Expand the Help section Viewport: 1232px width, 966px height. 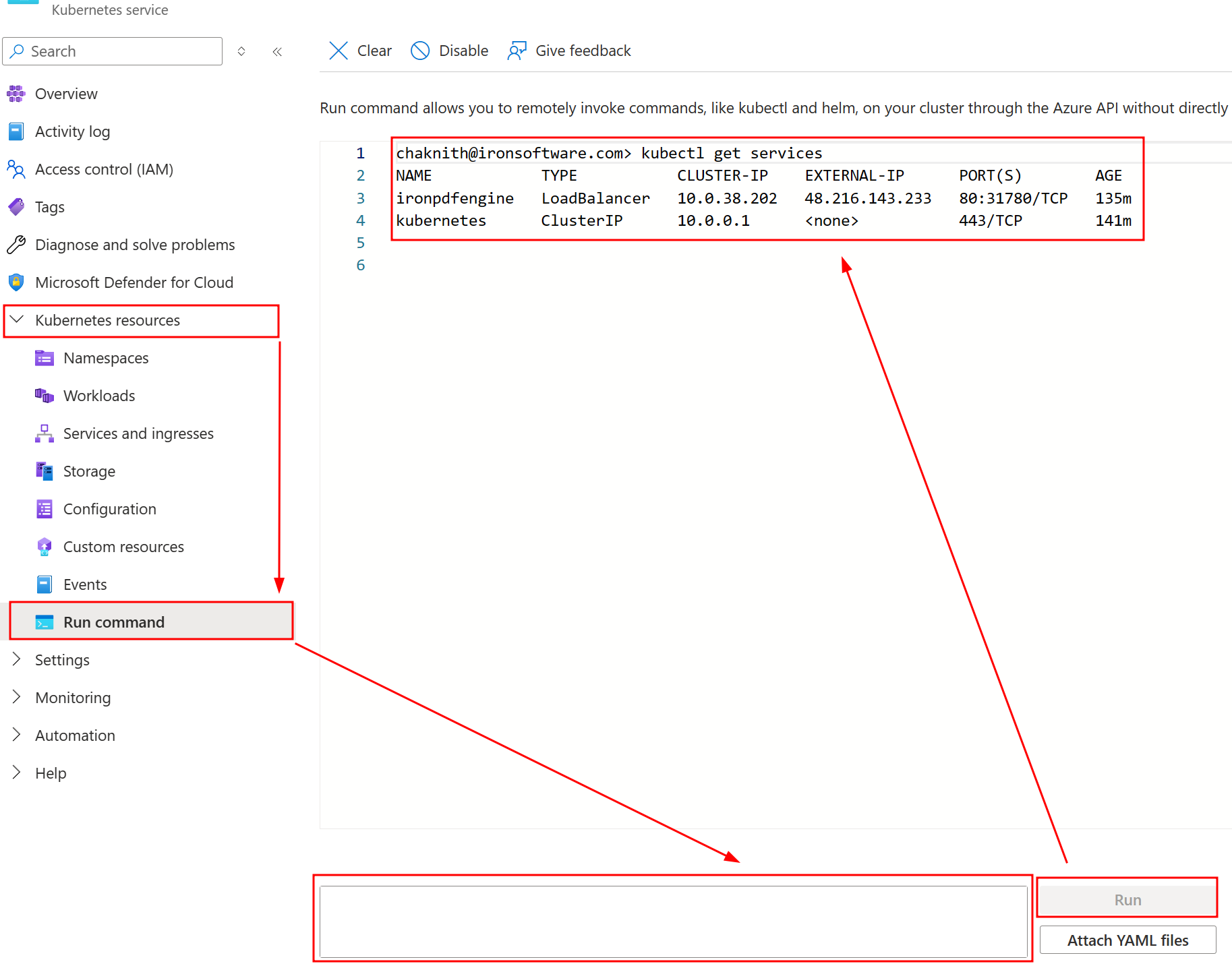click(17, 773)
